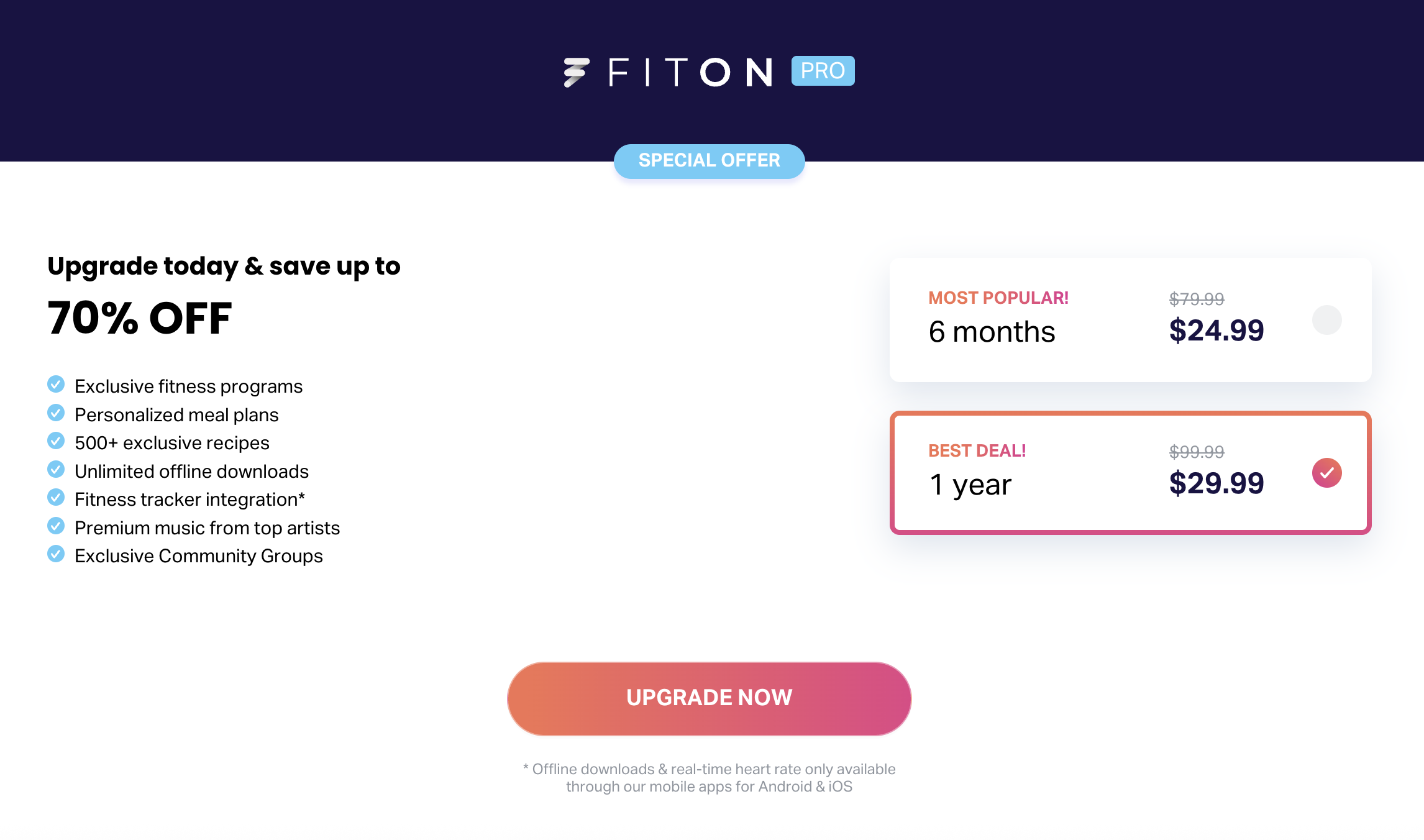
Task: Click checkmark beside Exclusive fitness programs
Action: (x=56, y=385)
